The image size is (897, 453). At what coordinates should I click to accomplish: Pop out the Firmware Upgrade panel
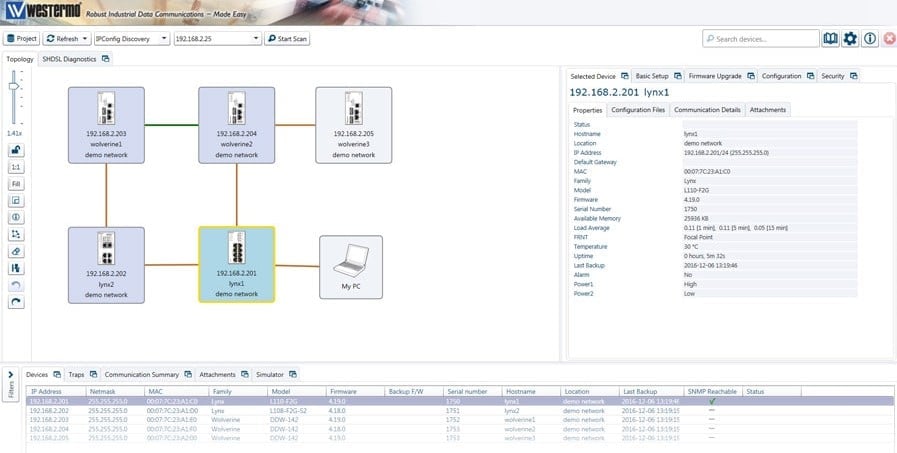[751, 76]
